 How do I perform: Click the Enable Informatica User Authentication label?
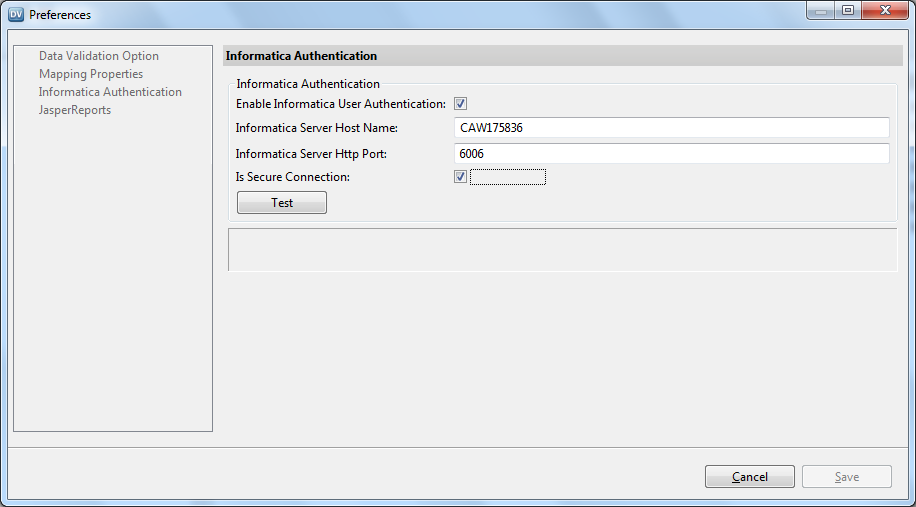coord(341,104)
